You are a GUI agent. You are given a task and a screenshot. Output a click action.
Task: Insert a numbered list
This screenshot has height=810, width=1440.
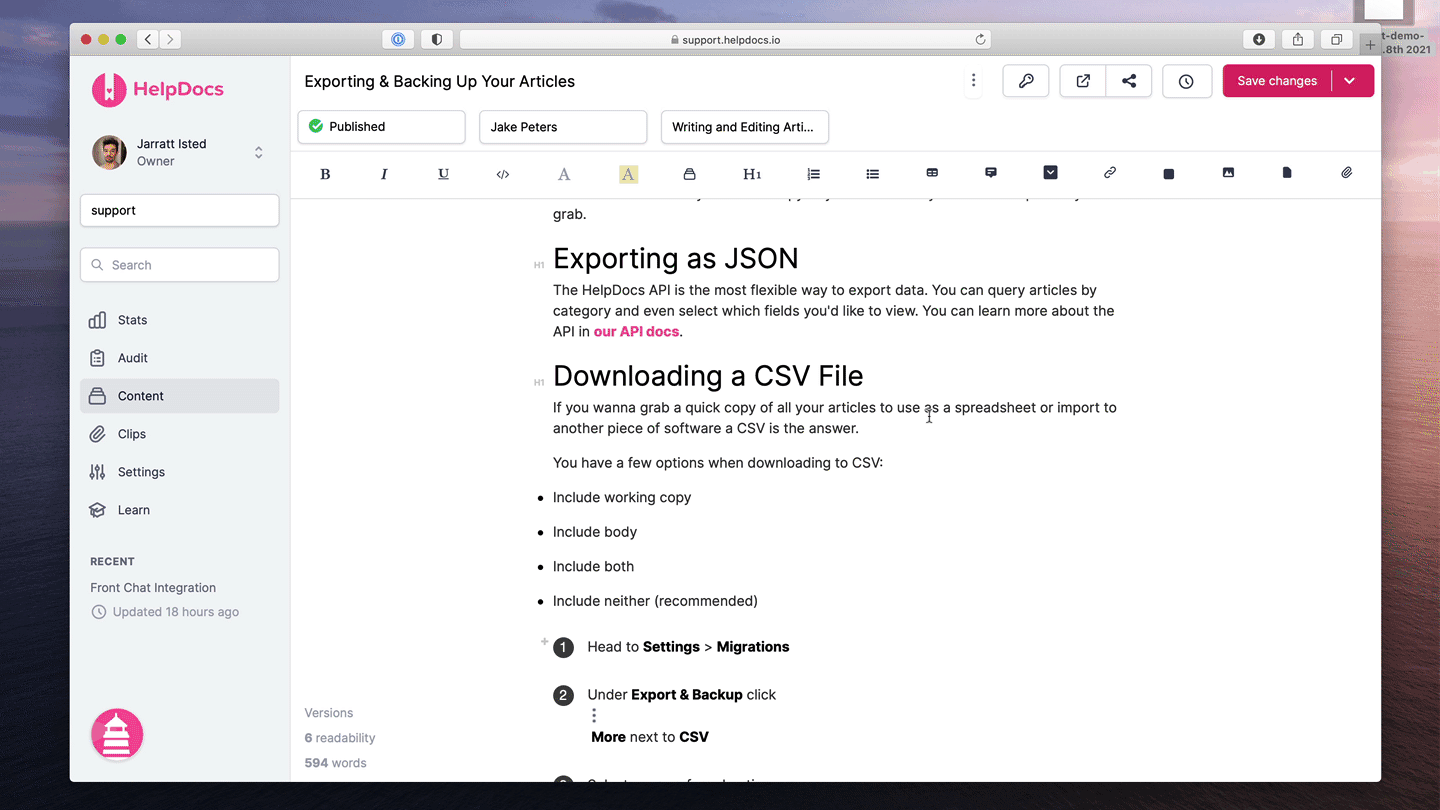coord(813,174)
